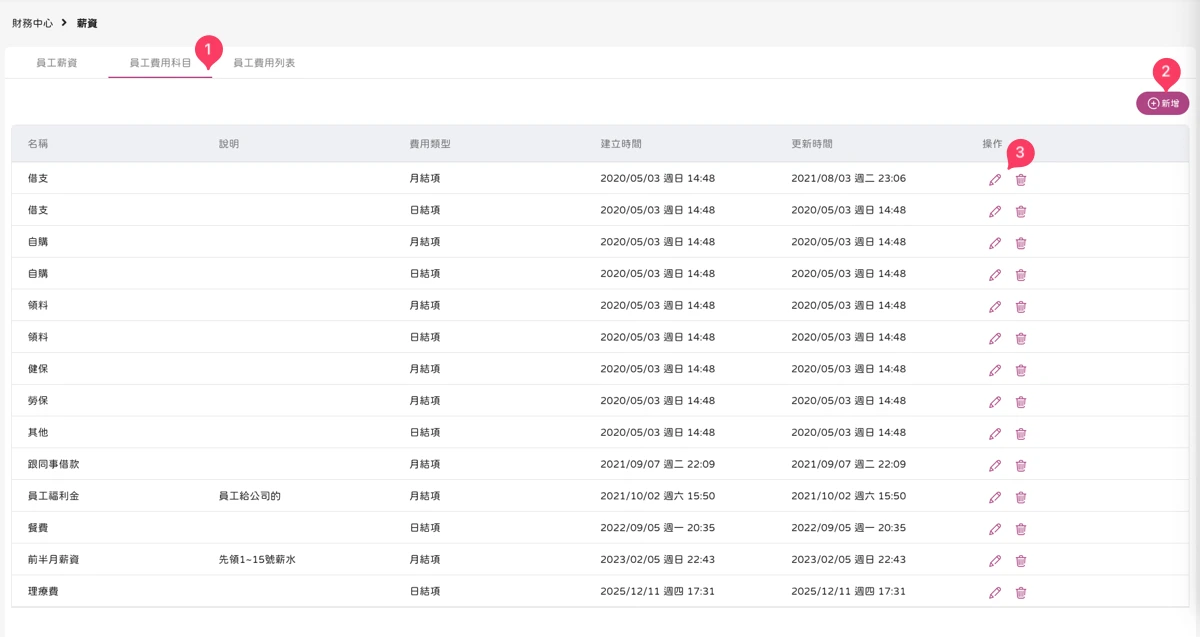Delete the 領料 日結項 row
The width and height of the screenshot is (1200, 637).
pos(1021,338)
